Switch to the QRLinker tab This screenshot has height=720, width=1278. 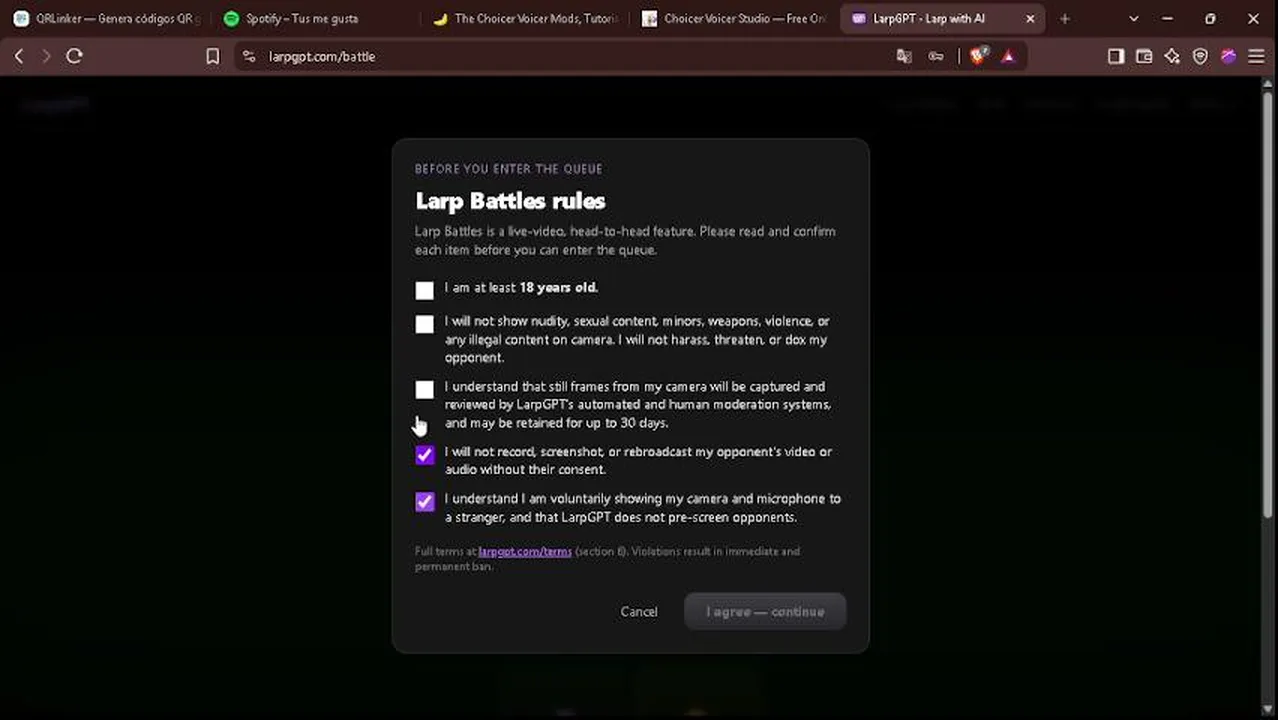[x=106, y=19]
